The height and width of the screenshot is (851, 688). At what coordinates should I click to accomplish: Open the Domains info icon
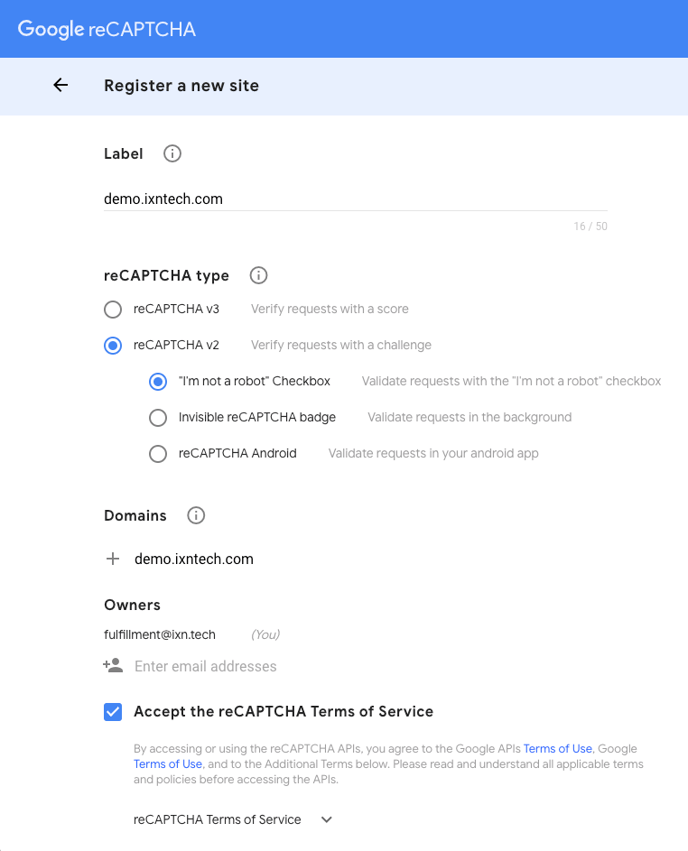point(196,515)
